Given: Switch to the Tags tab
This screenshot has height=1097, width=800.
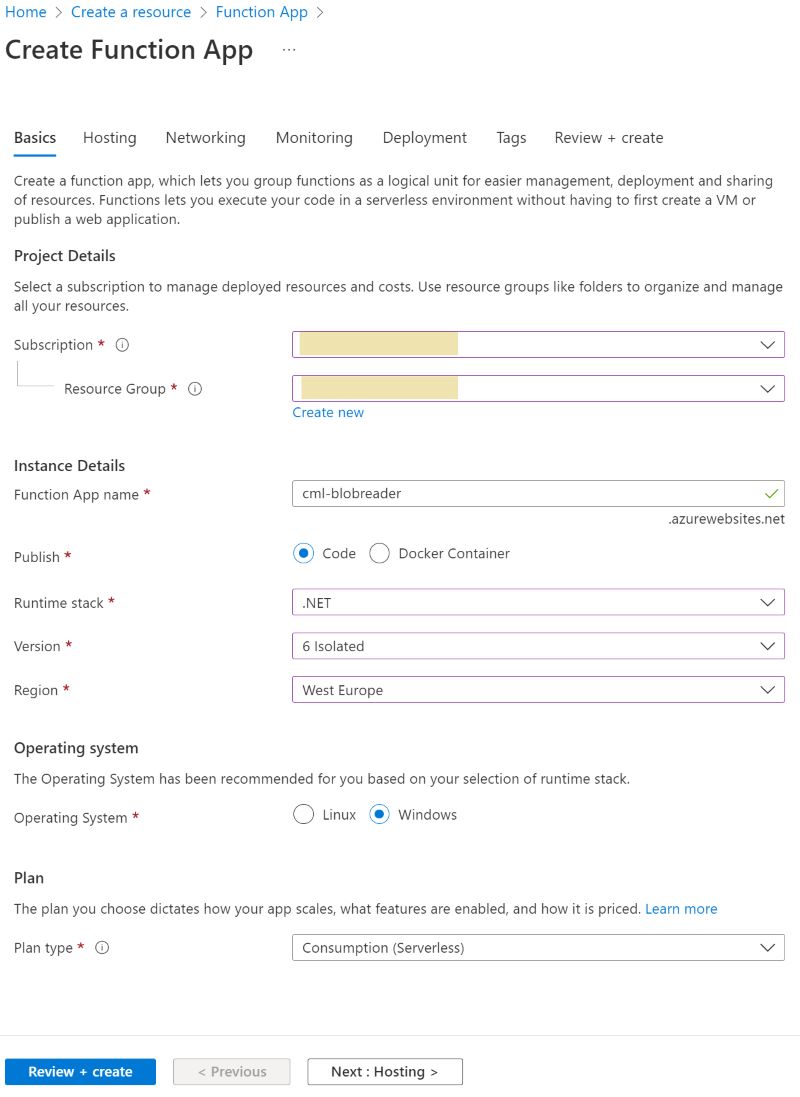Looking at the screenshot, I should pos(511,137).
